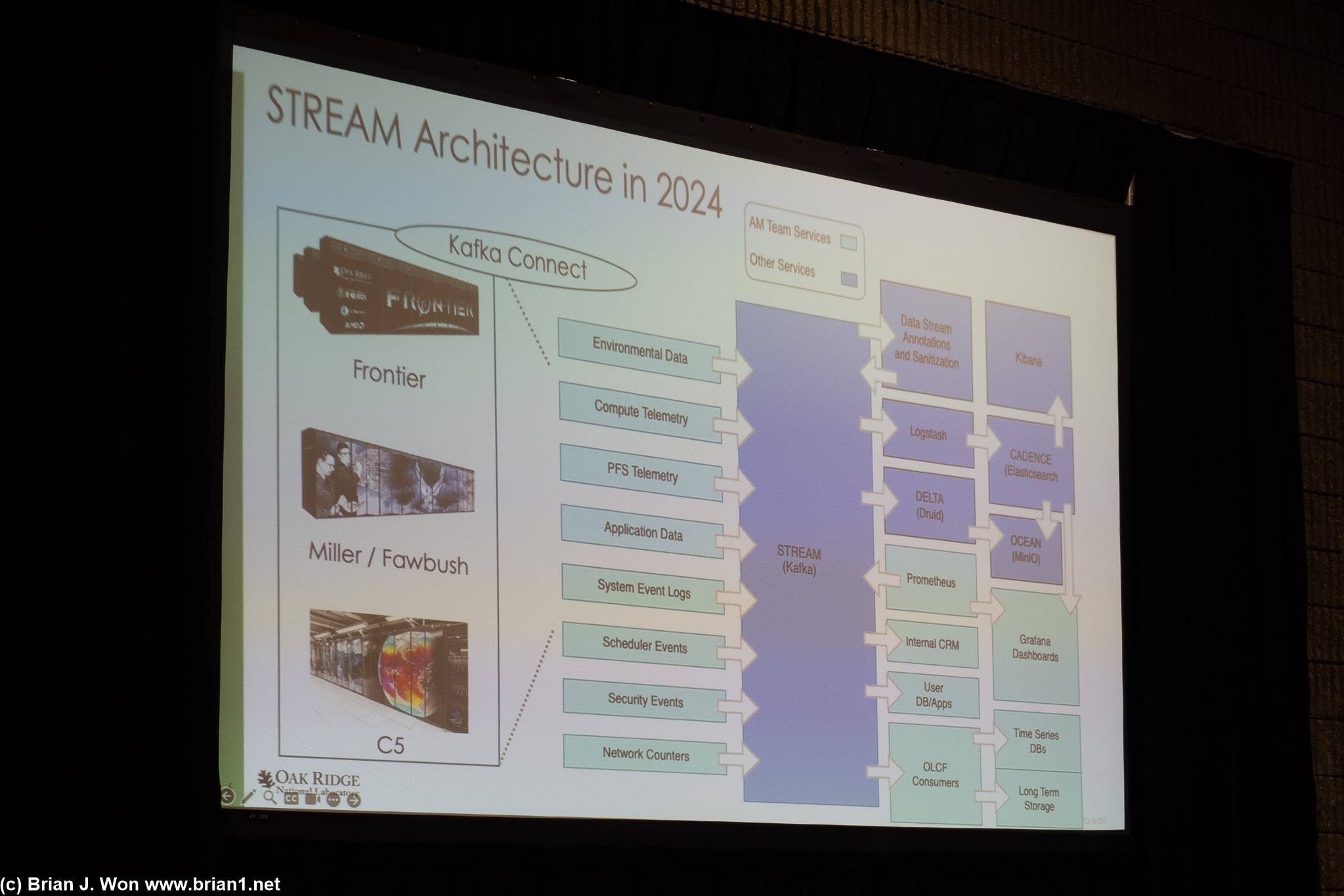Click arrow from STREAM to Internal CRM

point(883,638)
